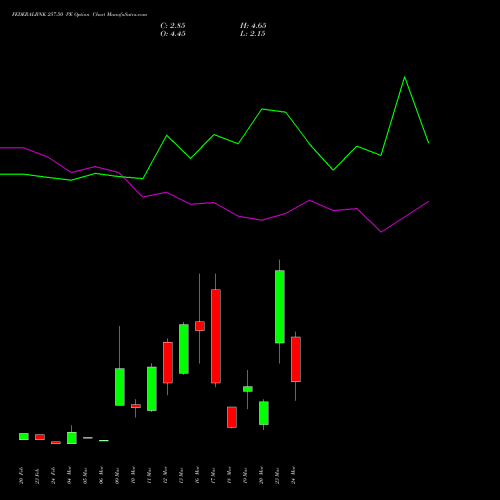Select the red candlestick for 18 Mar
500x500 pixels.
point(232,417)
